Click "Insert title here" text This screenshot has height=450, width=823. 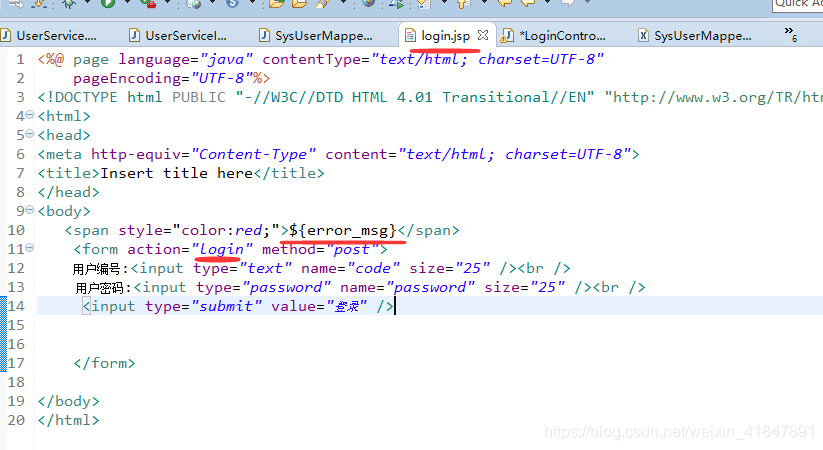tap(177, 173)
